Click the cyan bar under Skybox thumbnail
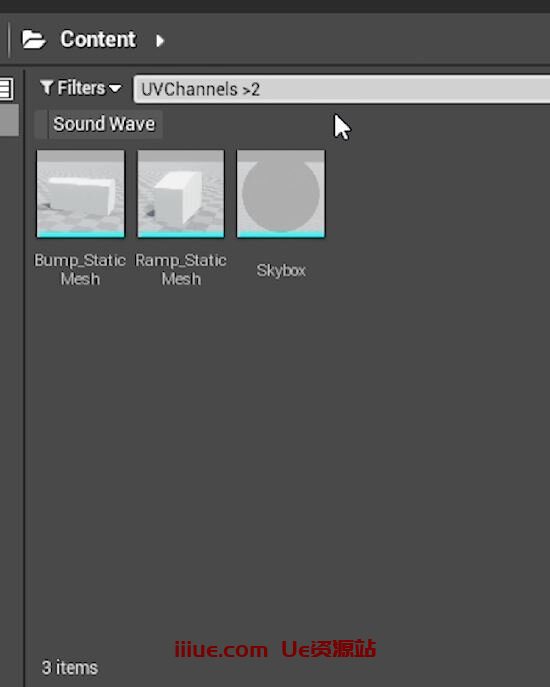This screenshot has width=550, height=687. point(281,234)
